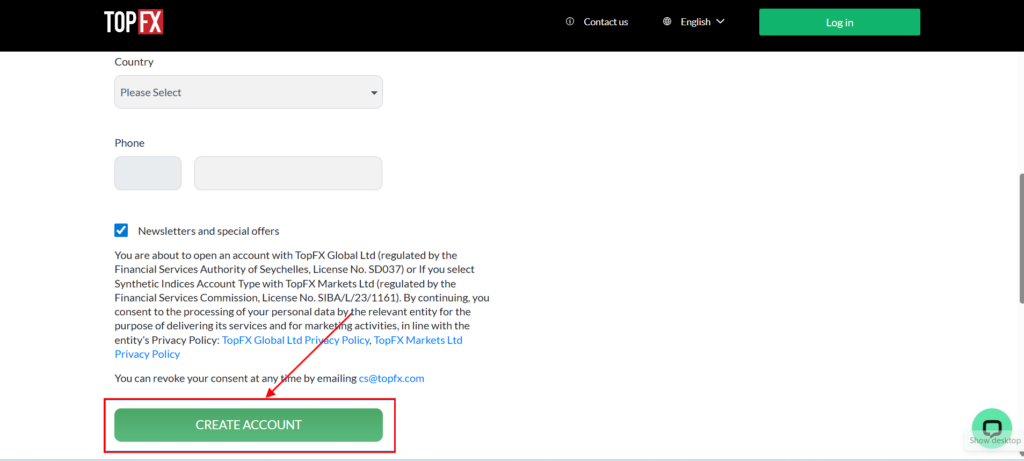1024x461 pixels.
Task: Open TopFX Global Ltd Privacy Policy link
Action: pyautogui.click(x=295, y=341)
